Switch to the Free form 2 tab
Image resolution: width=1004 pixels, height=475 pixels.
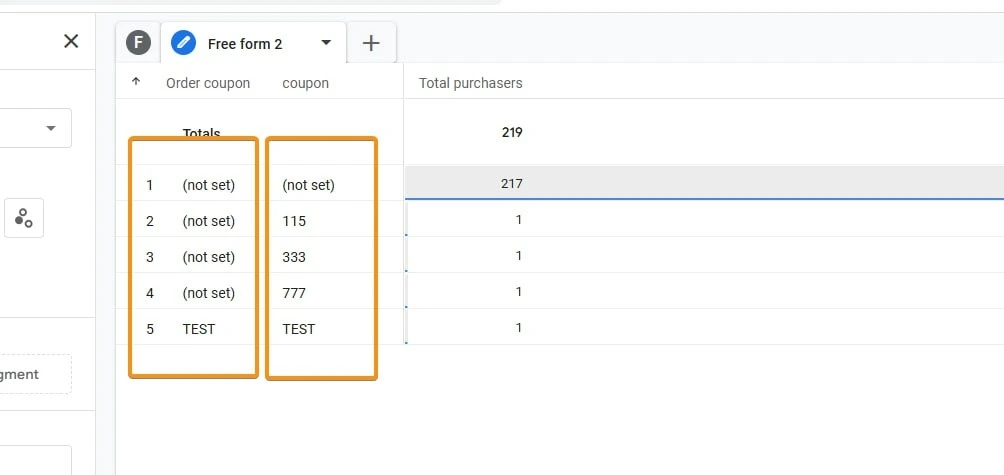click(x=245, y=44)
